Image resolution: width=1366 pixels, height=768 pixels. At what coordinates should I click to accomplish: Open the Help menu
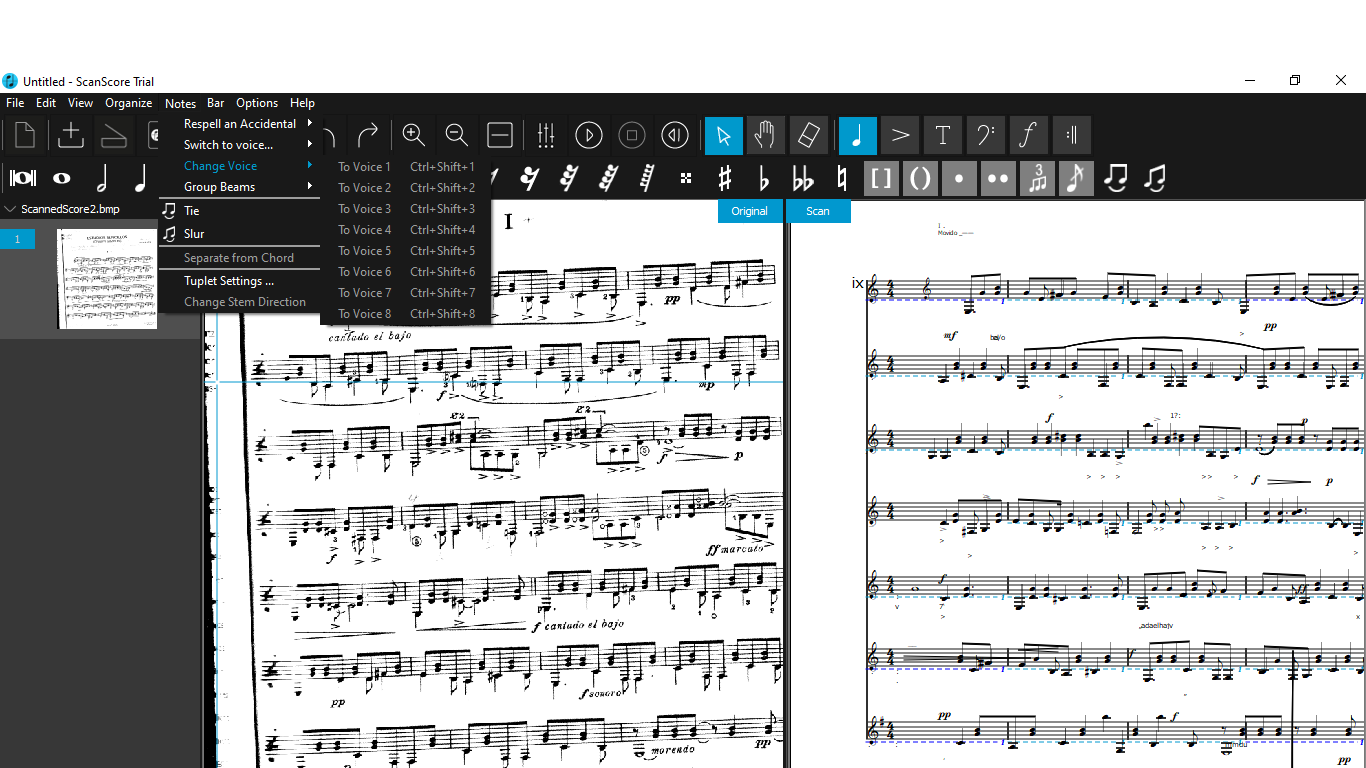302,103
